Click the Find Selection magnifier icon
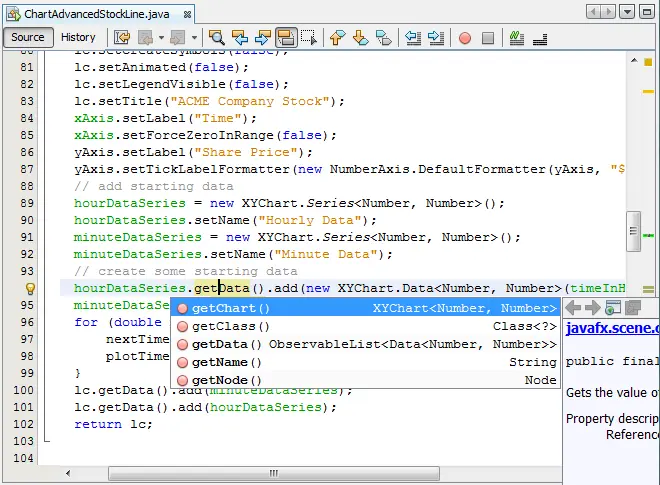This screenshot has height=485, width=660. point(217,38)
